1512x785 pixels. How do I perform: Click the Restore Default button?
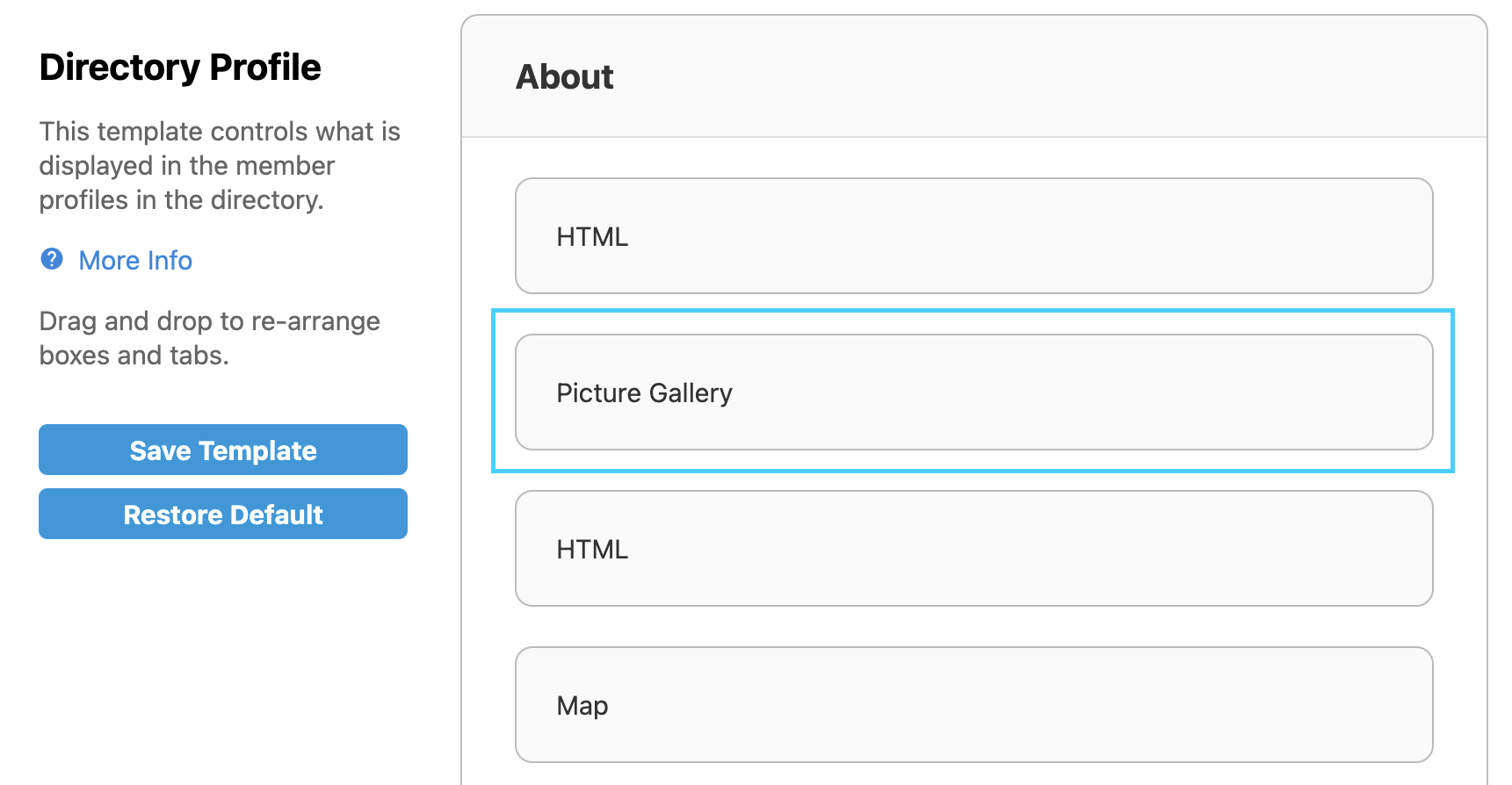(223, 514)
